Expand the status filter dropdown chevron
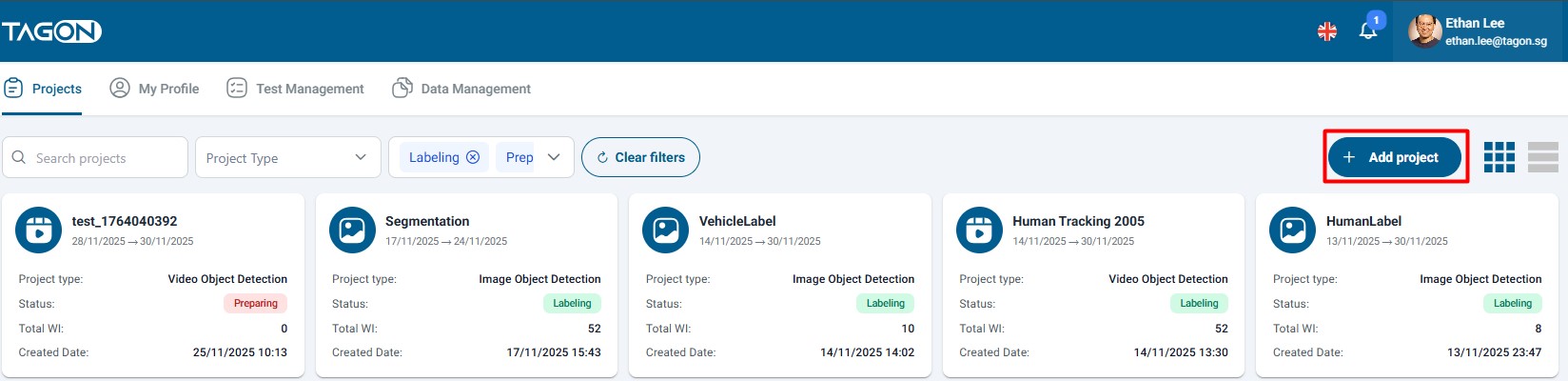This screenshot has width=1568, height=381. 554,157
